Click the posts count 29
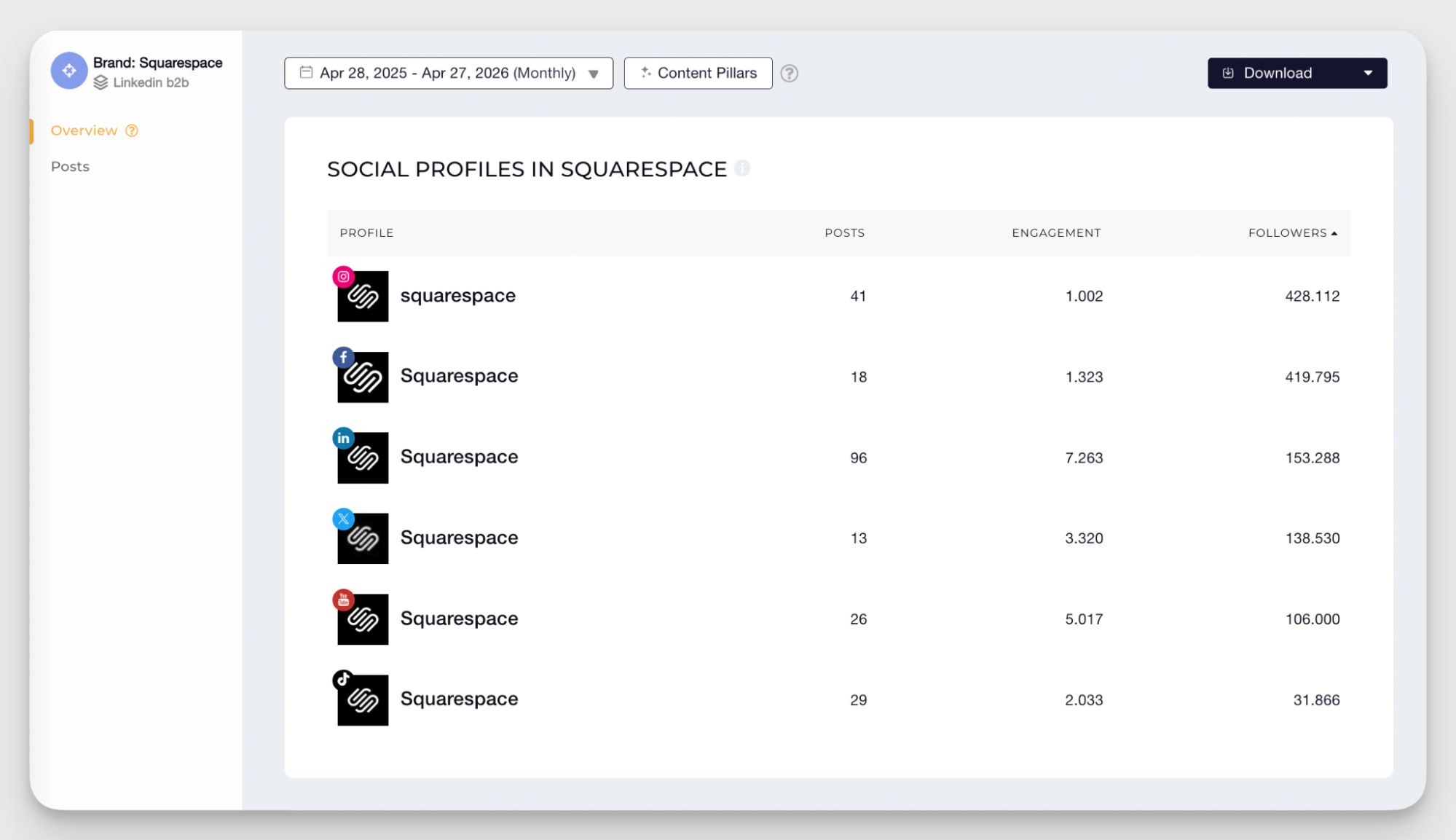The width and height of the screenshot is (1456, 840). [x=858, y=700]
